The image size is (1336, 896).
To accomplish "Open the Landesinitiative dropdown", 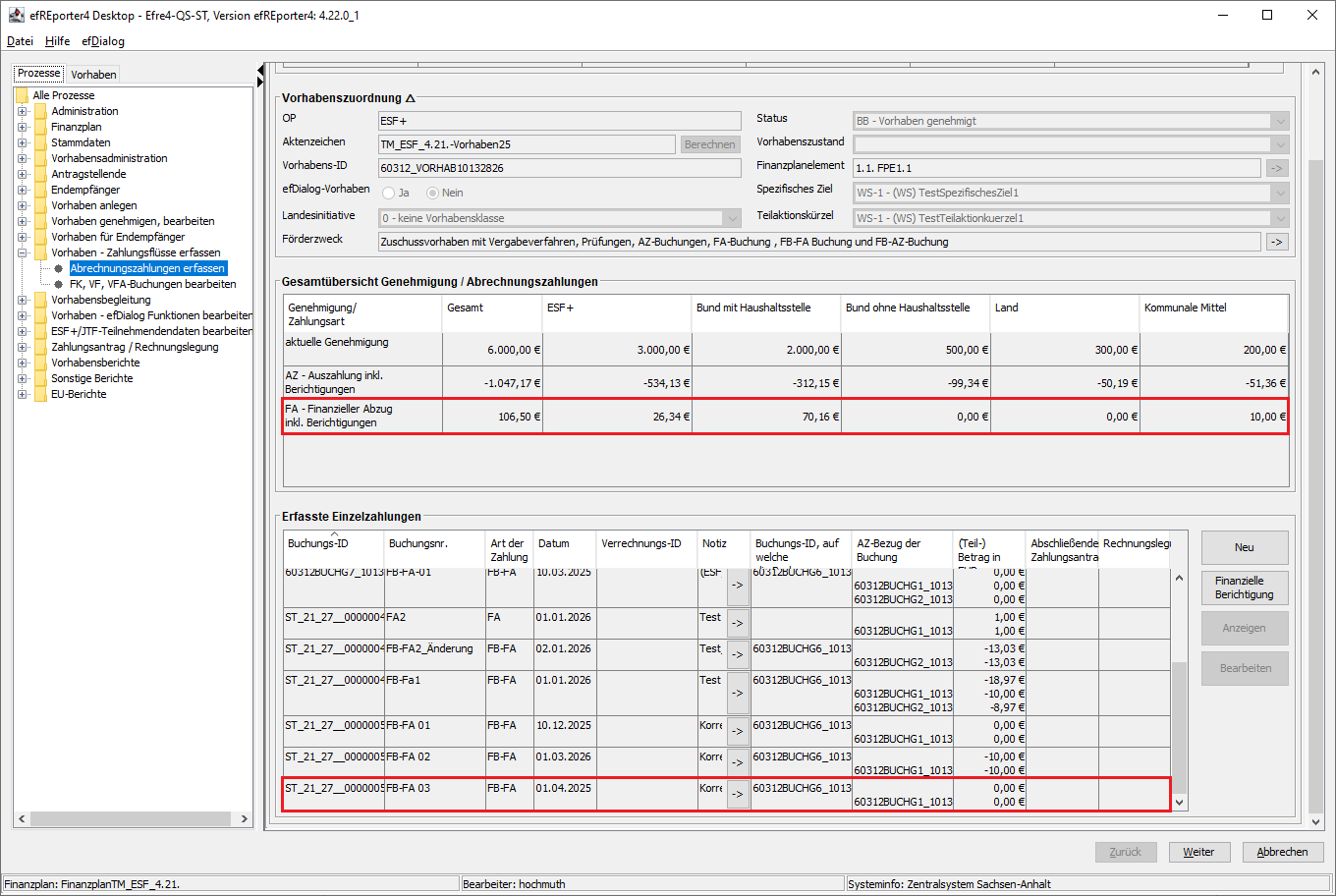I will coord(732,218).
